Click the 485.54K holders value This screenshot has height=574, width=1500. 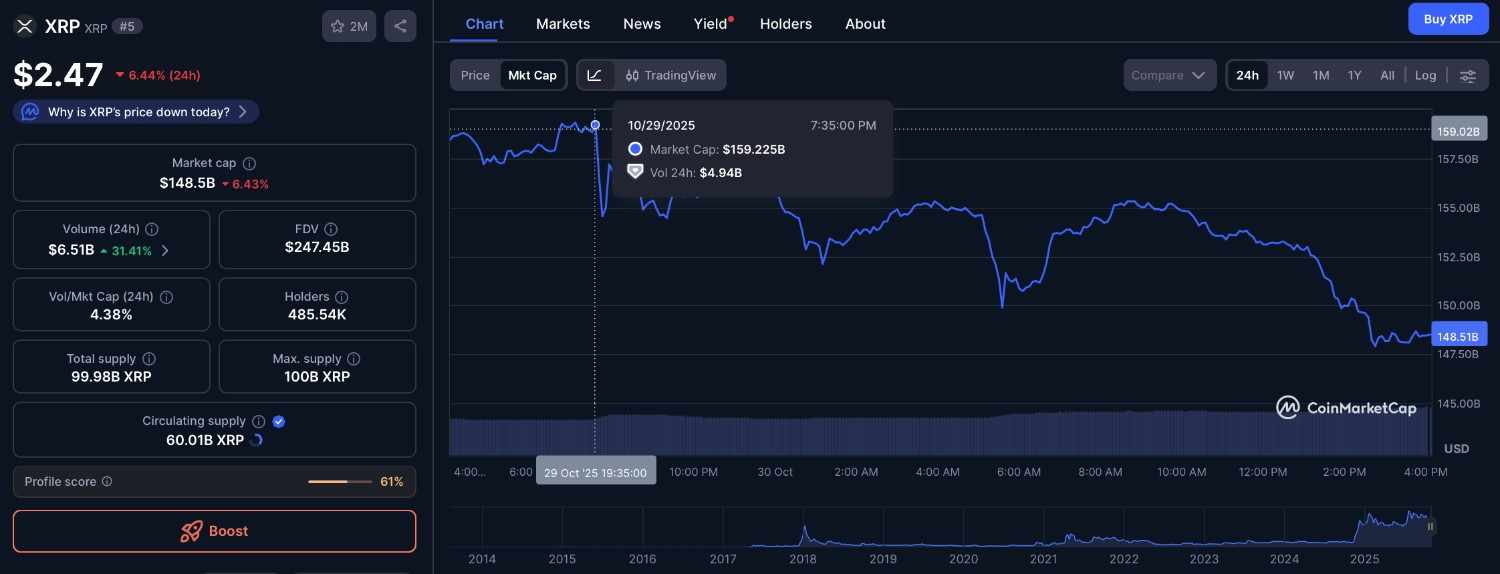(x=317, y=315)
